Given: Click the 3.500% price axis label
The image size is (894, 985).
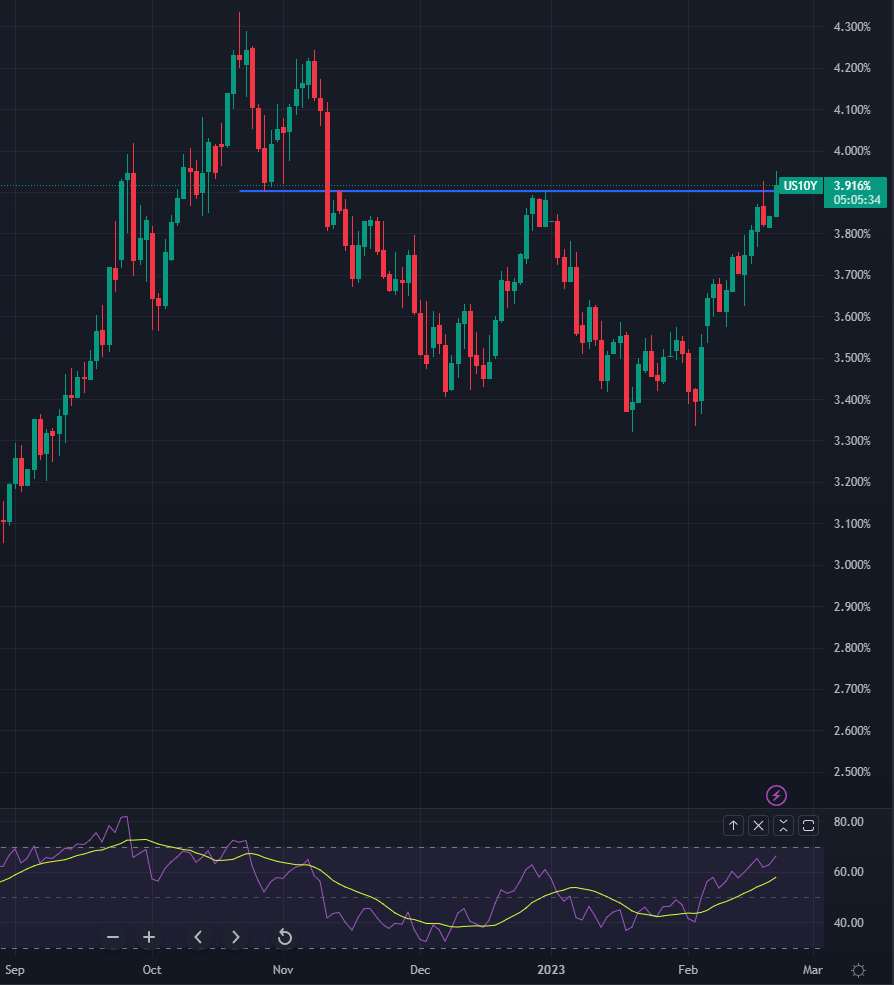Looking at the screenshot, I should pyautogui.click(x=852, y=358).
